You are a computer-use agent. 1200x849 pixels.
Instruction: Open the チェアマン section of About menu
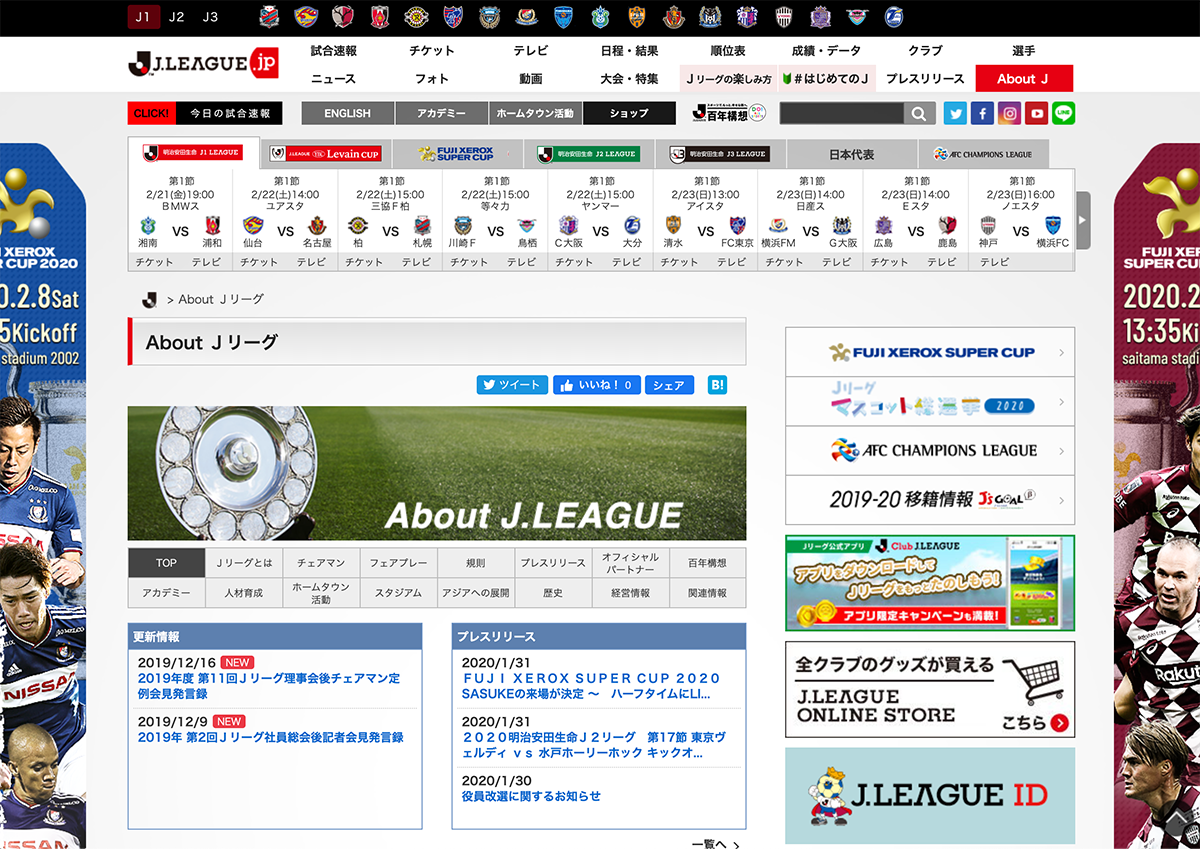(x=321, y=563)
